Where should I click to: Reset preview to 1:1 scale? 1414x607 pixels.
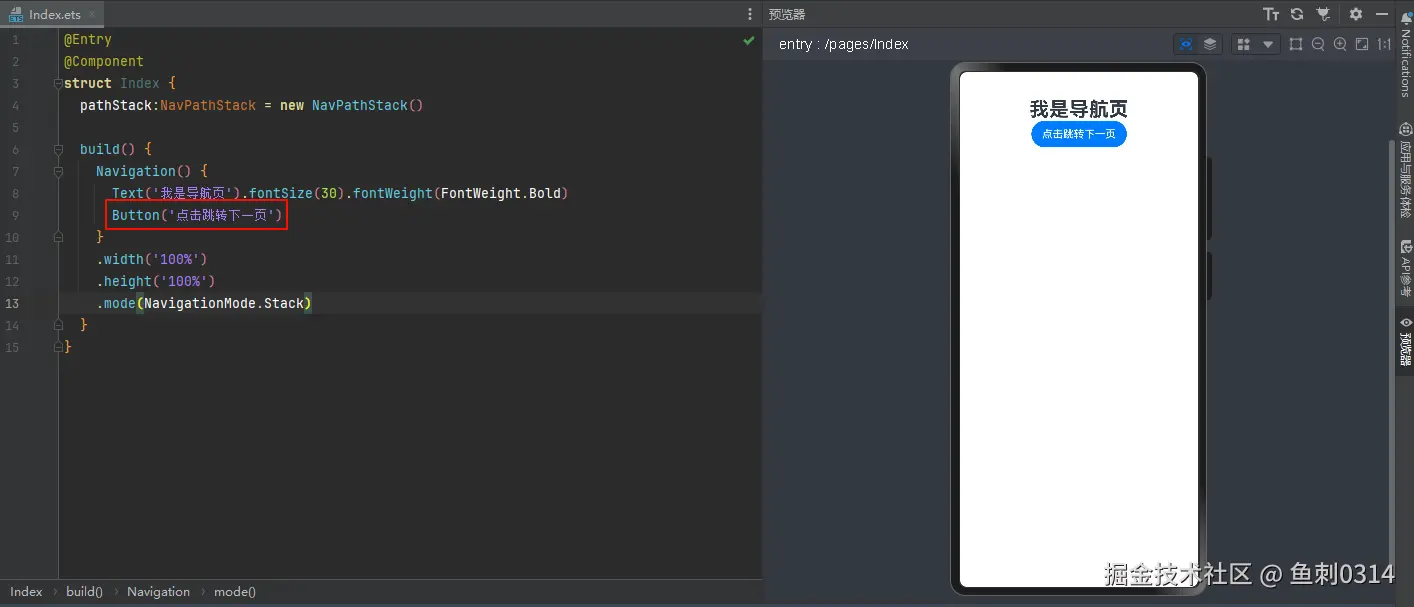pyautogui.click(x=1384, y=44)
